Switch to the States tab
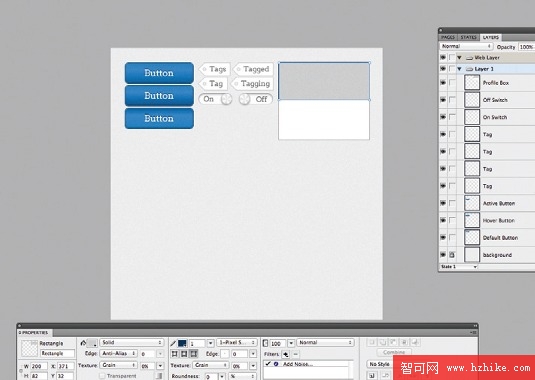535x380 pixels. (468, 37)
